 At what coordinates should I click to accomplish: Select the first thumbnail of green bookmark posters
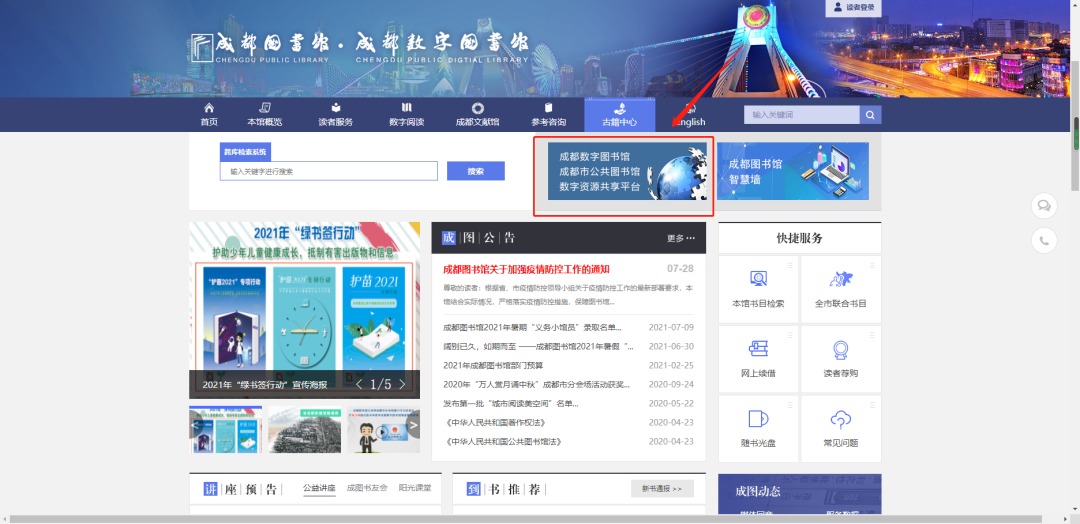tap(226, 430)
